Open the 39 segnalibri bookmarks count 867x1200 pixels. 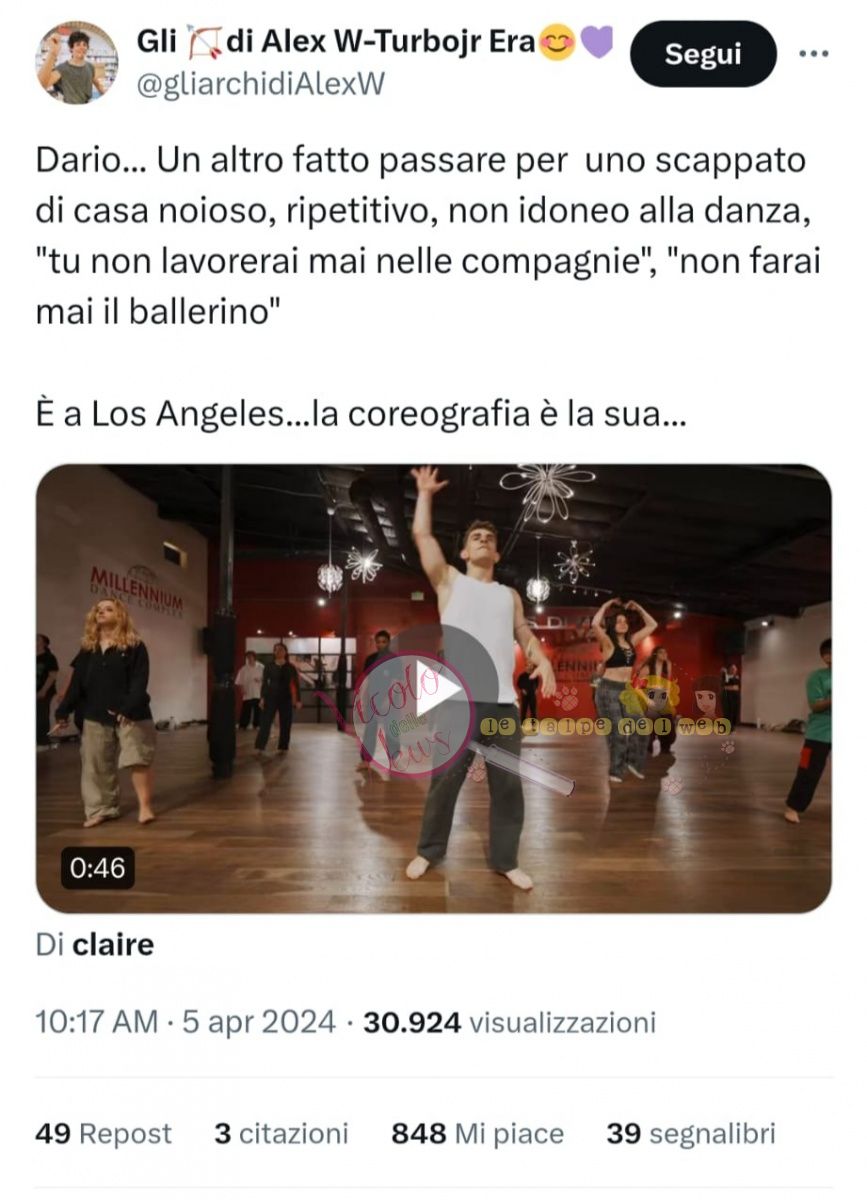690,1134
